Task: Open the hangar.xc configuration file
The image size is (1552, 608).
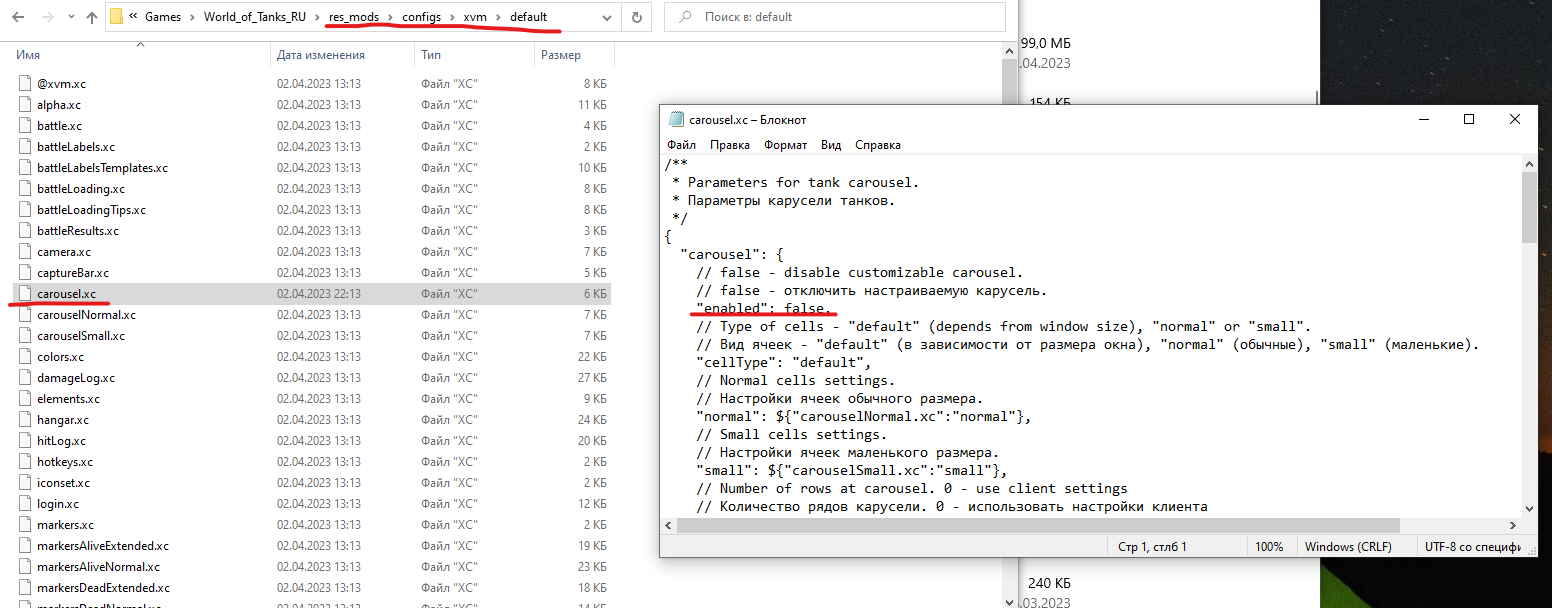Action: pyautogui.click(x=63, y=419)
